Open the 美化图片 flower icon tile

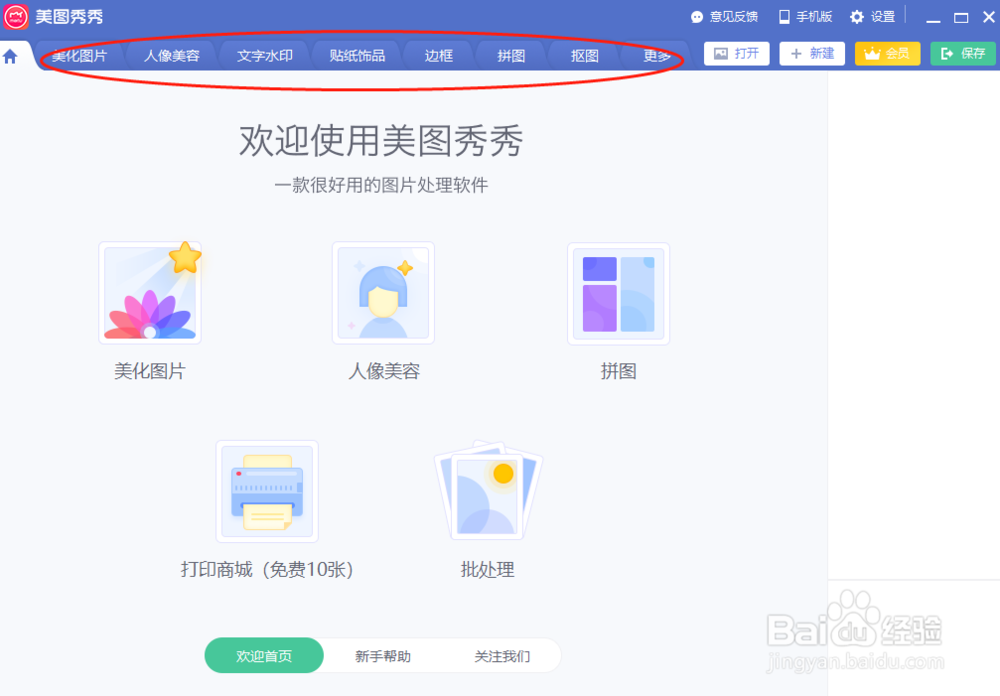point(150,293)
